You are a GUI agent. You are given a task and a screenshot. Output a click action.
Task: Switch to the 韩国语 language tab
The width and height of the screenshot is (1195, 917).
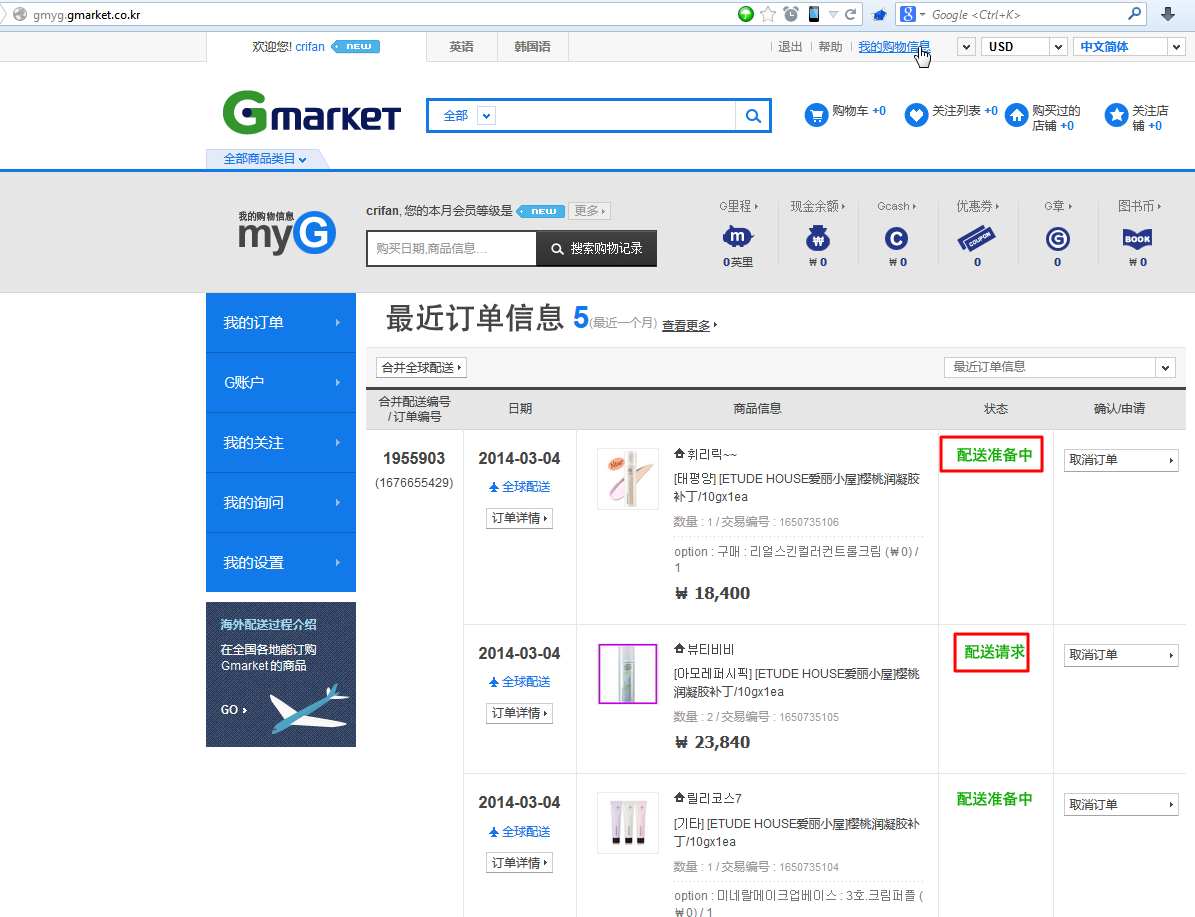[532, 46]
